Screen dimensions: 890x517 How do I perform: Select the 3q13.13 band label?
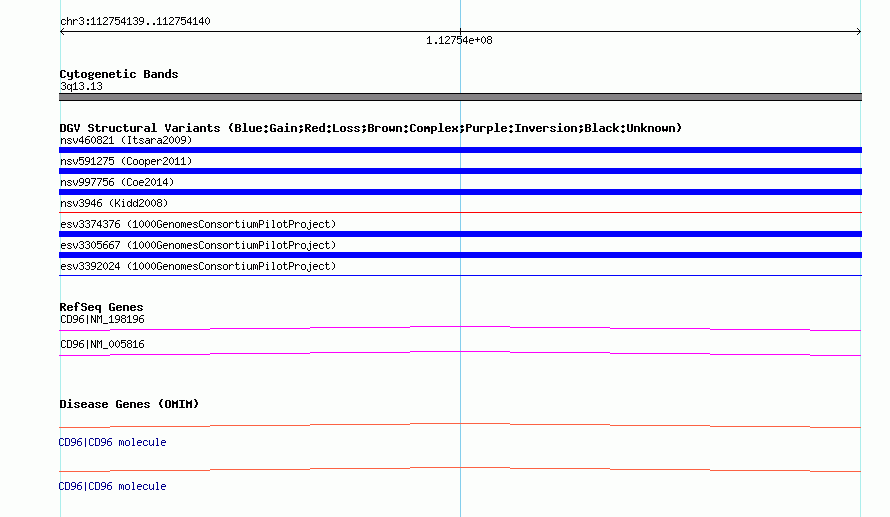click(81, 86)
